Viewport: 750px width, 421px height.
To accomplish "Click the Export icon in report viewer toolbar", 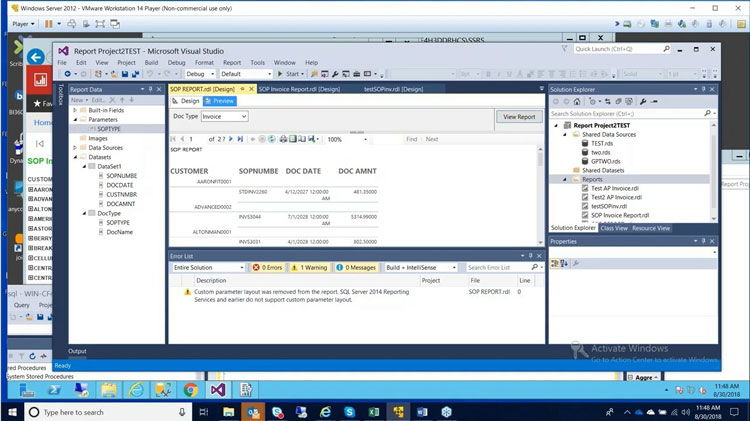I will pyautogui.click(x=313, y=139).
